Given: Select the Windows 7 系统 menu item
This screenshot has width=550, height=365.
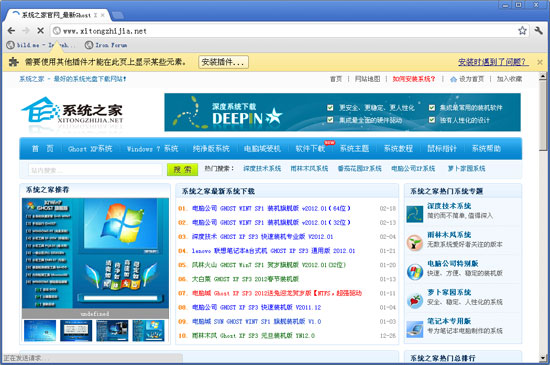Looking at the screenshot, I should [x=153, y=149].
